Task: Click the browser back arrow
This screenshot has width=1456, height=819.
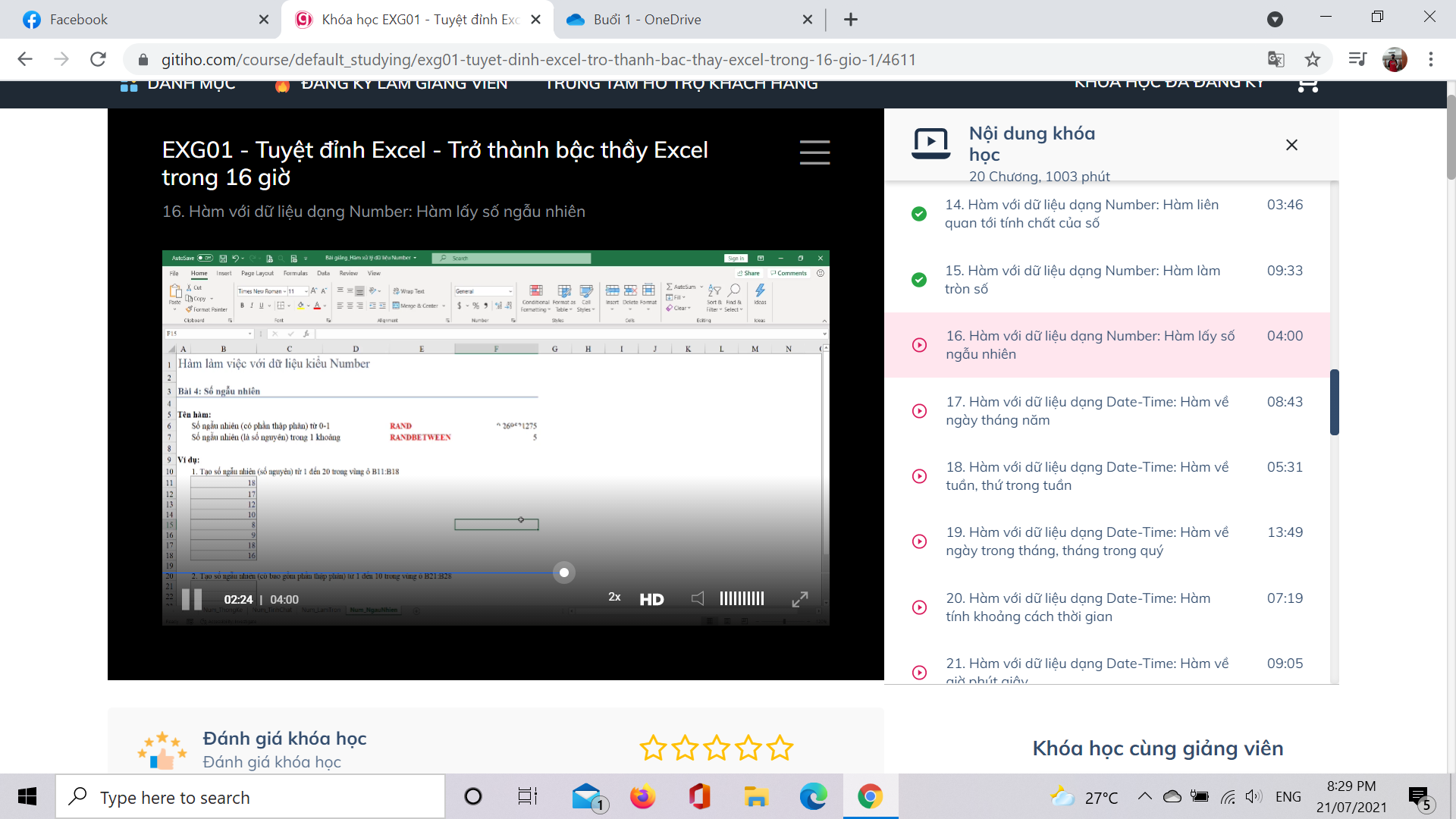Action: (24, 59)
